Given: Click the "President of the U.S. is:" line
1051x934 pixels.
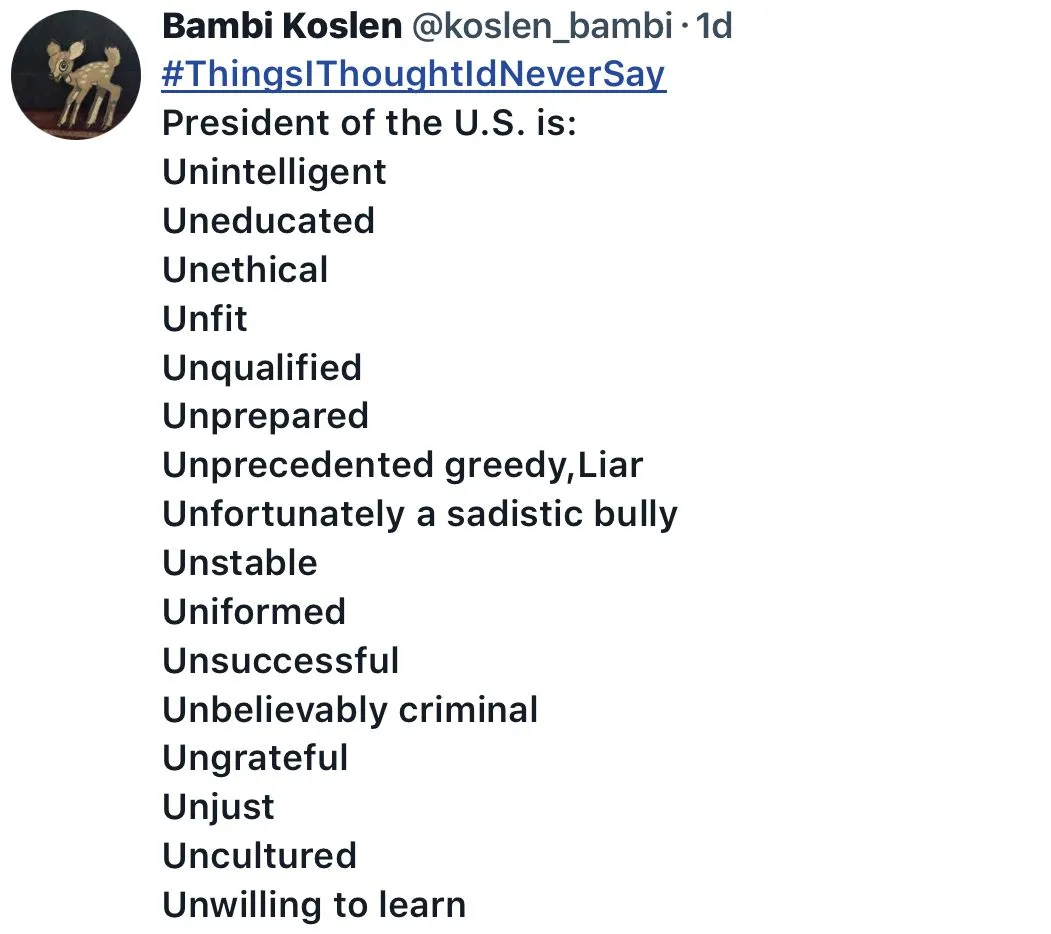Looking at the screenshot, I should pos(370,123).
